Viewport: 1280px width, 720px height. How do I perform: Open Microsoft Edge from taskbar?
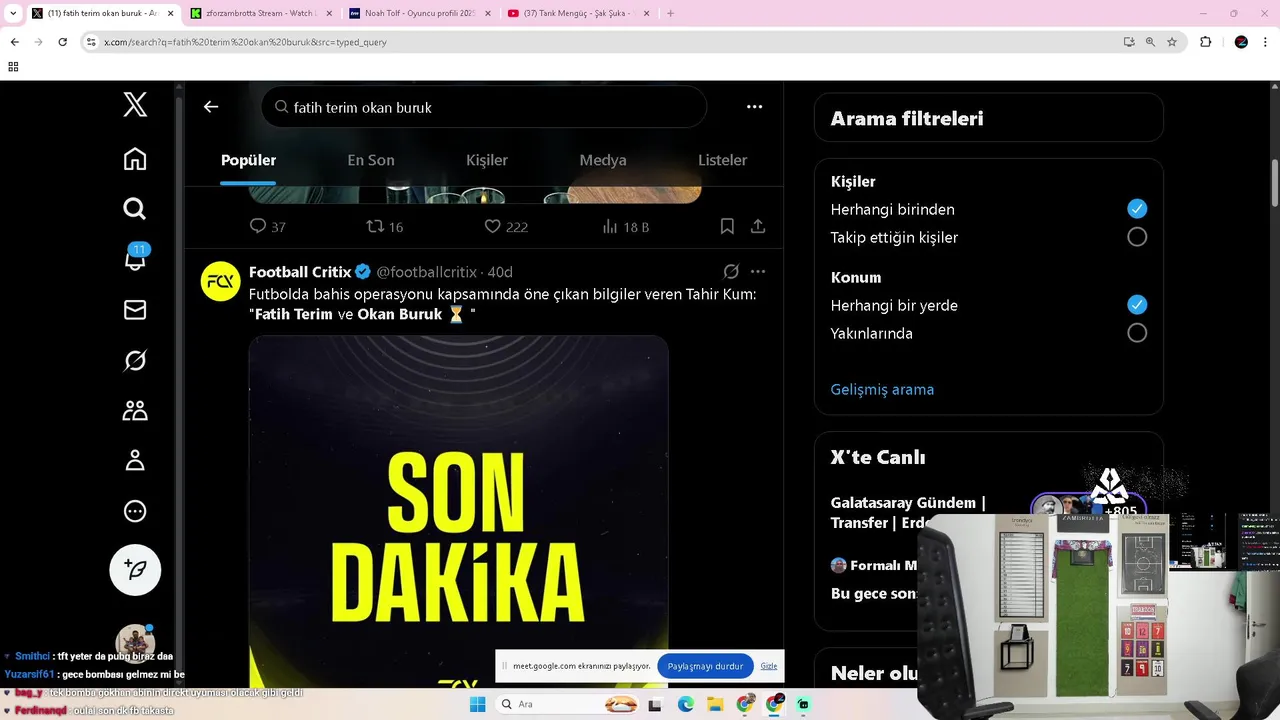pos(686,704)
